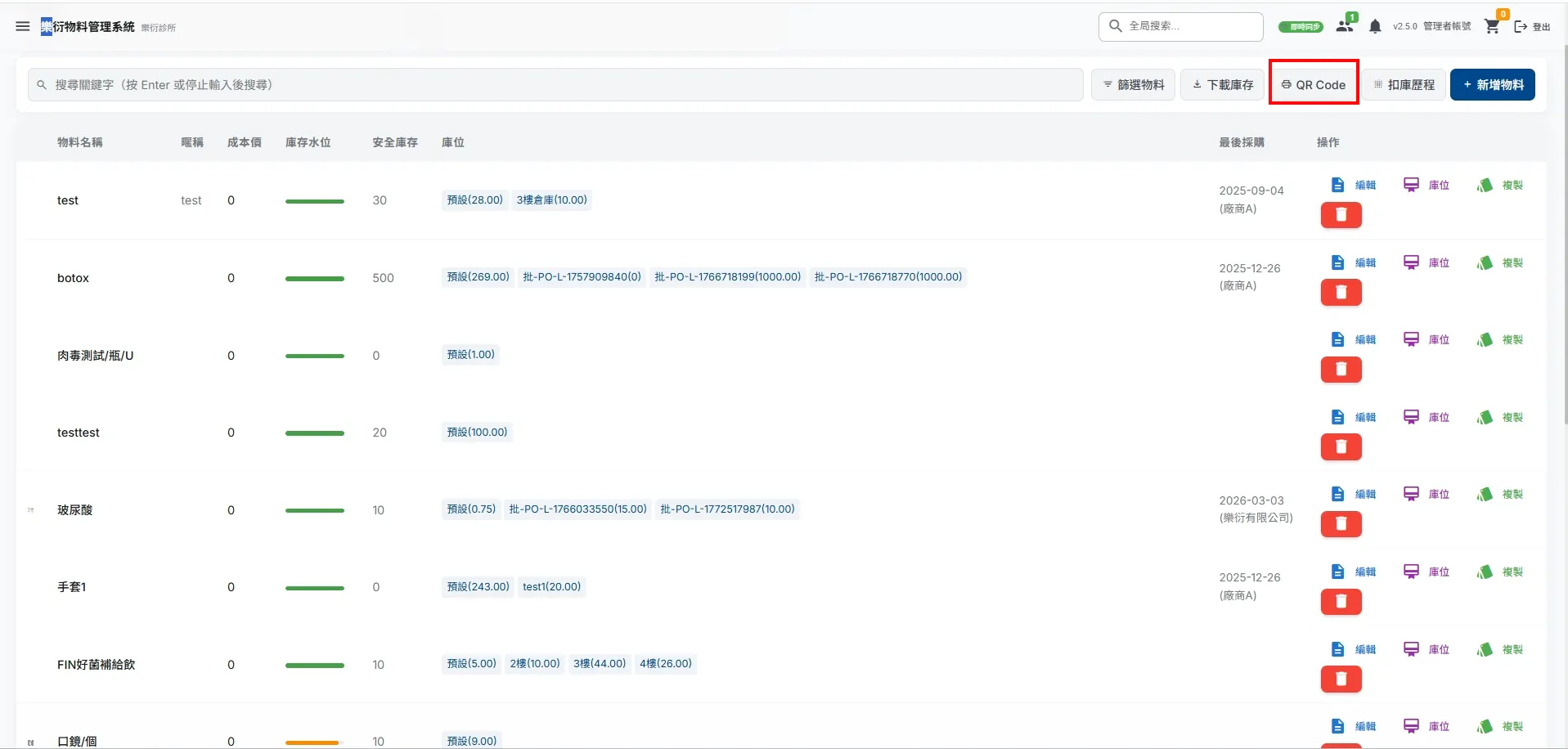1568x749 pixels.
Task: Open the shopping cart icon
Action: [x=1492, y=26]
